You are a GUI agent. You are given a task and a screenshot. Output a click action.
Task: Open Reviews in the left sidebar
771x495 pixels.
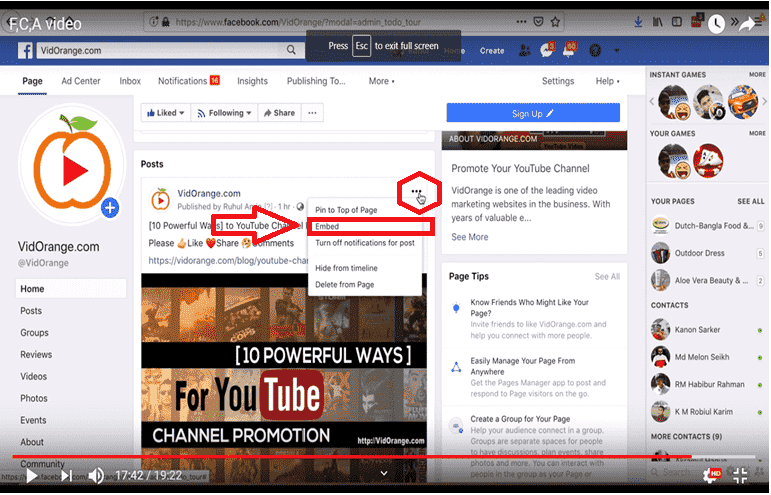pyautogui.click(x=36, y=355)
